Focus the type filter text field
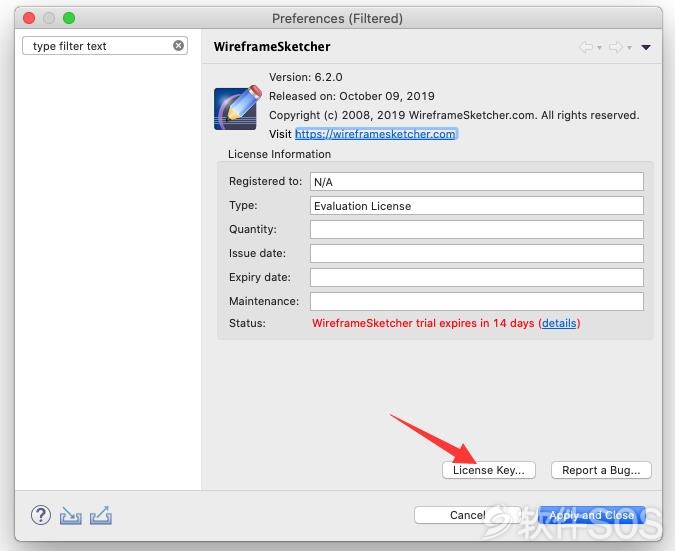Screen dimensions: 675x551 coord(105,46)
